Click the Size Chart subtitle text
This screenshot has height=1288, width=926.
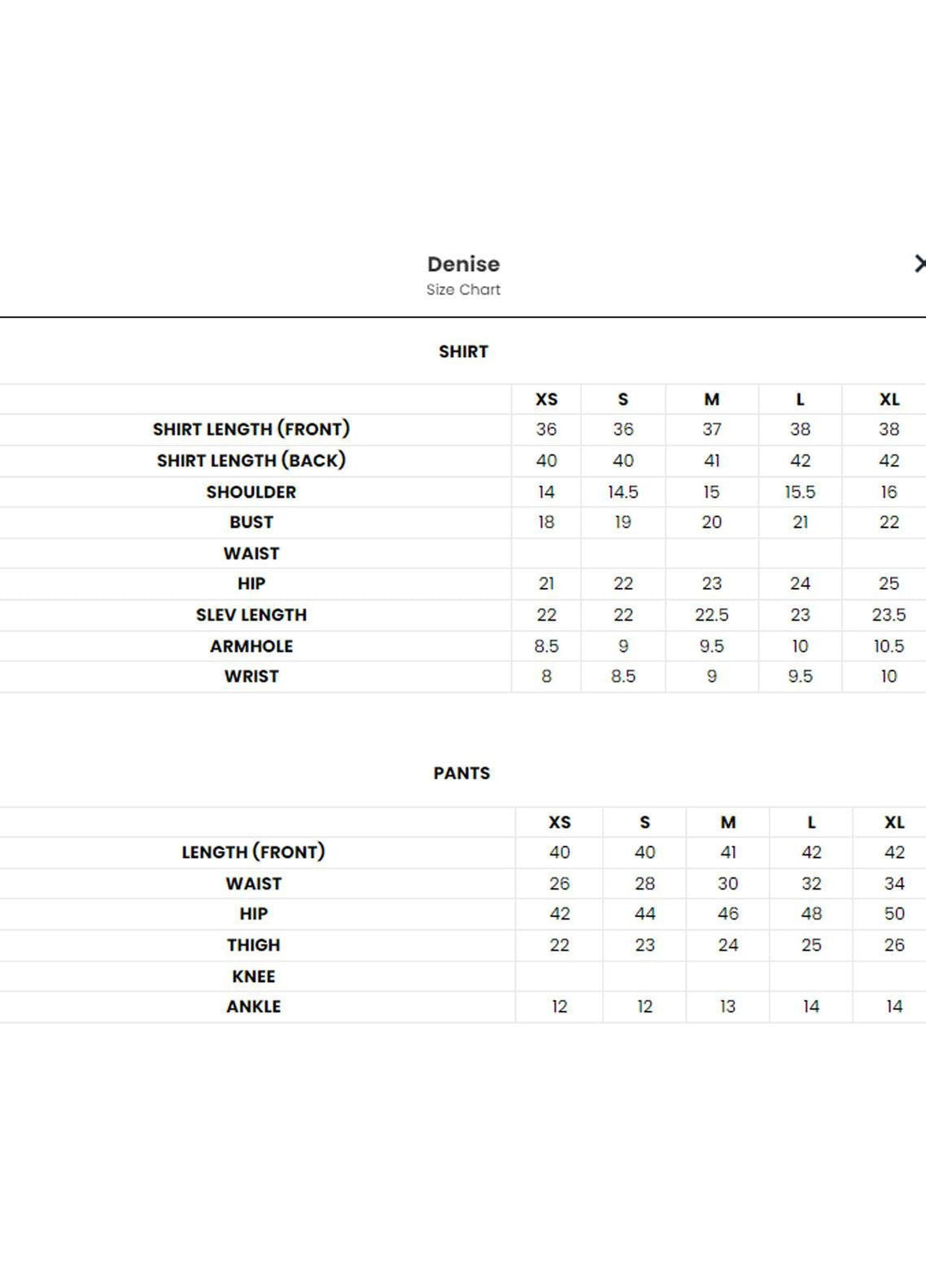tap(463, 290)
